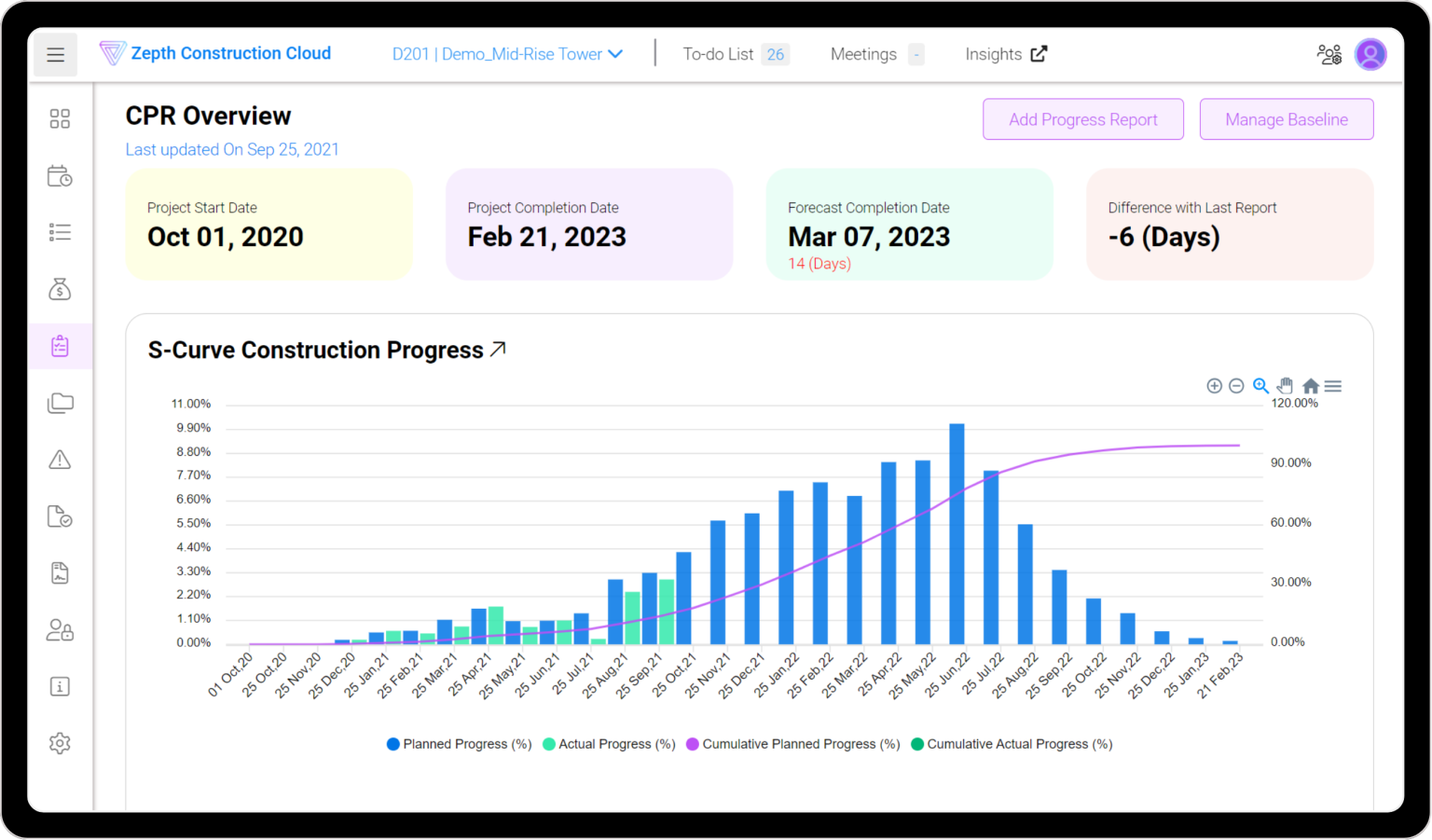Pan the S-Curve chart using the hand tool
The image size is (1432, 840).
click(x=1285, y=385)
